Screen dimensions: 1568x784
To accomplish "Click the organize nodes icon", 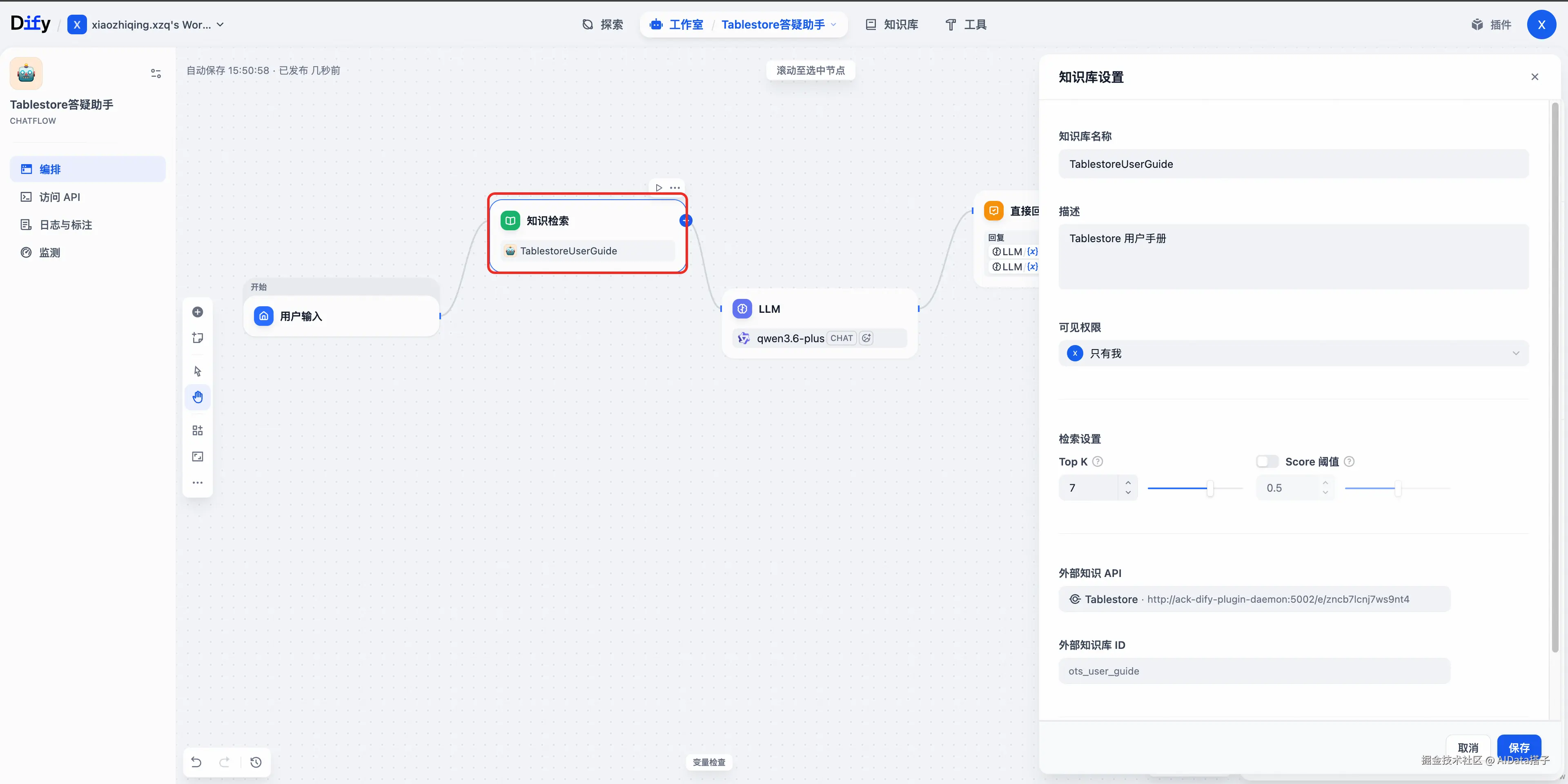I will click(198, 431).
